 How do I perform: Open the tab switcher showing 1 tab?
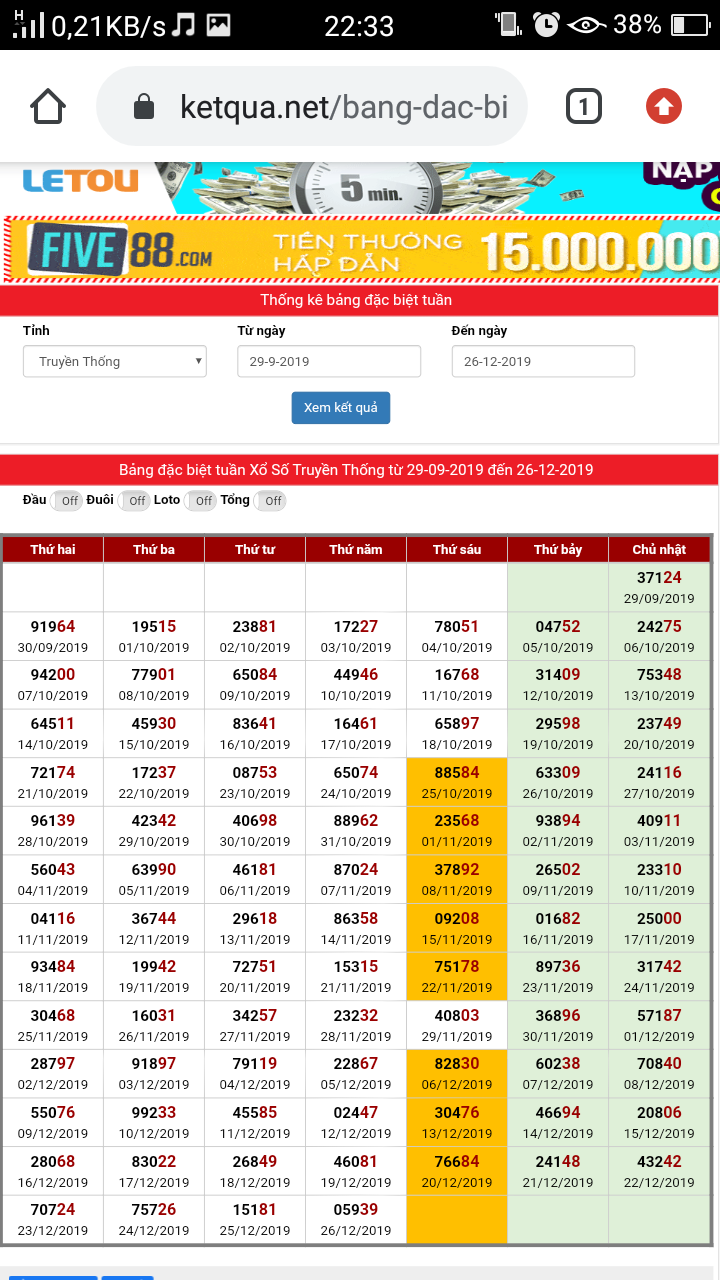tap(584, 106)
